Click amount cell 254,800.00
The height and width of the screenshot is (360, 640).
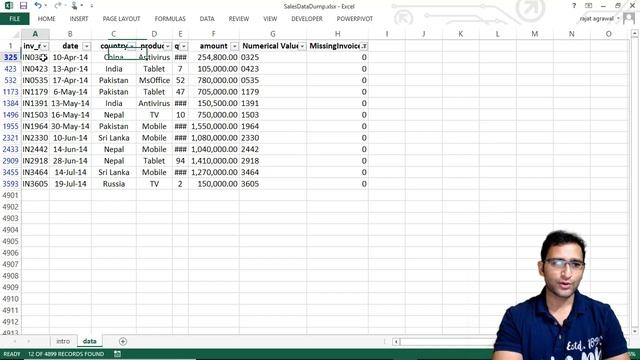point(213,58)
